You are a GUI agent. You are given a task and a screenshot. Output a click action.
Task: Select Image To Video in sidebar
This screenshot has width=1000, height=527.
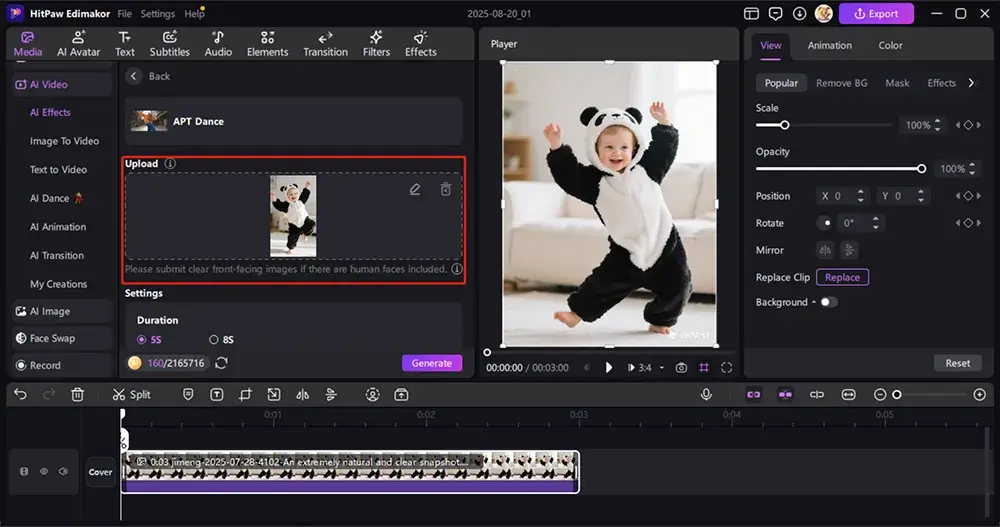click(x=64, y=141)
